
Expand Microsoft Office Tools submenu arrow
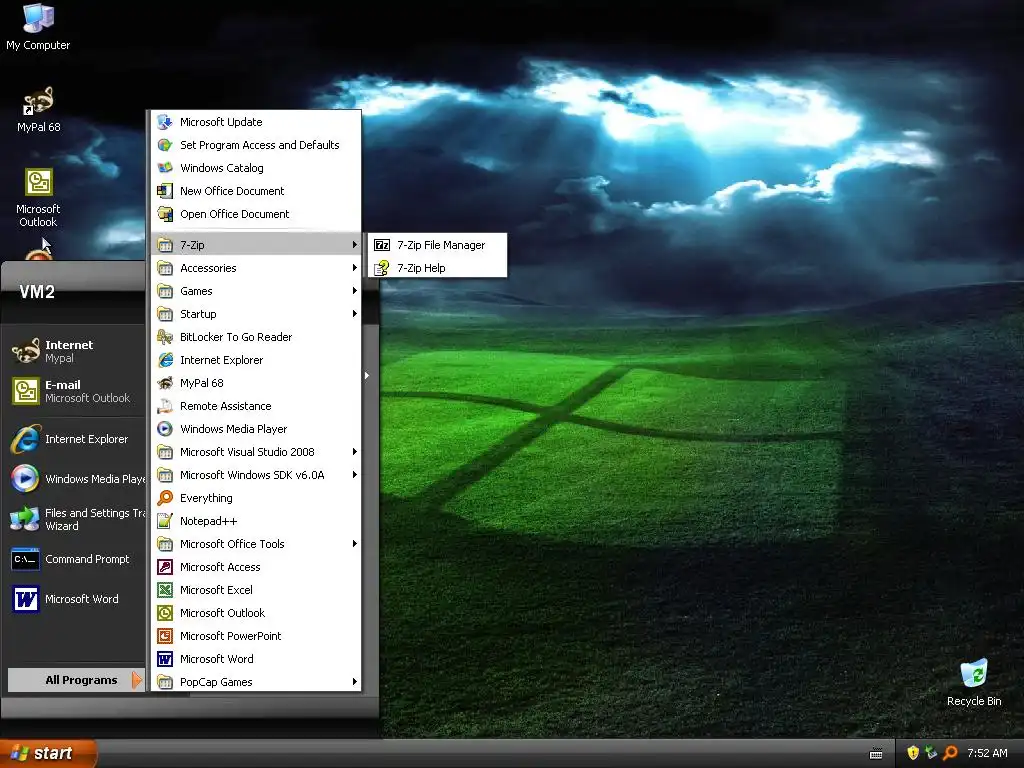coord(355,543)
